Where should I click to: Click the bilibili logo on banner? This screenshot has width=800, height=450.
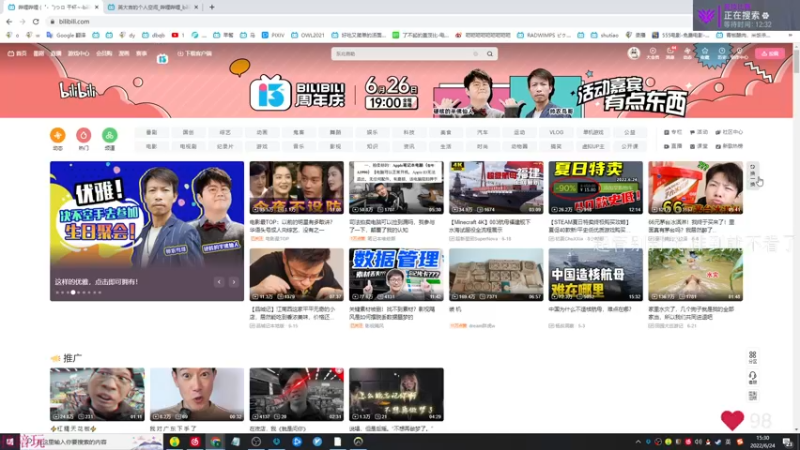coord(78,91)
